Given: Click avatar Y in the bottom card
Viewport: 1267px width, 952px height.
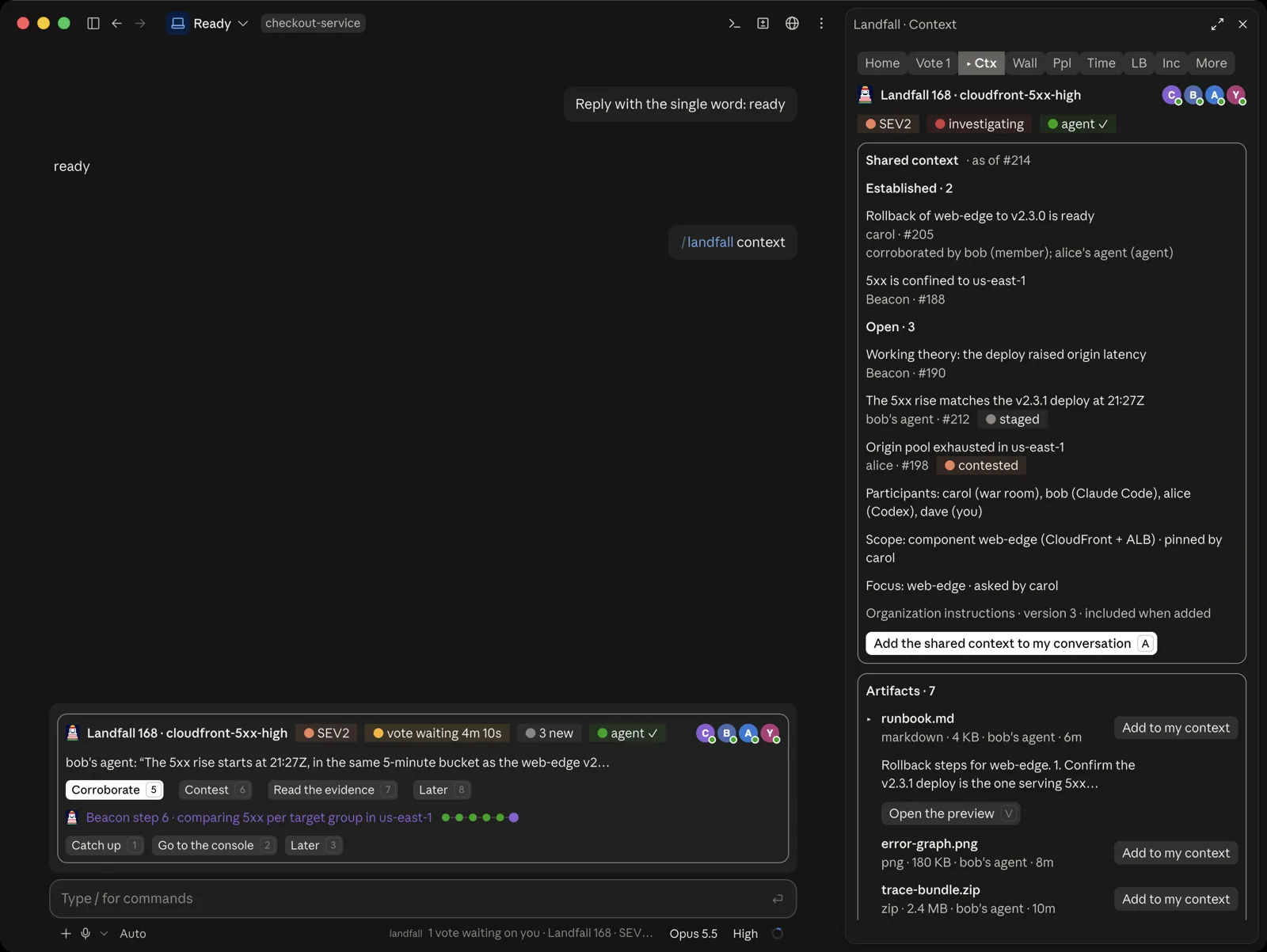Looking at the screenshot, I should (x=770, y=733).
